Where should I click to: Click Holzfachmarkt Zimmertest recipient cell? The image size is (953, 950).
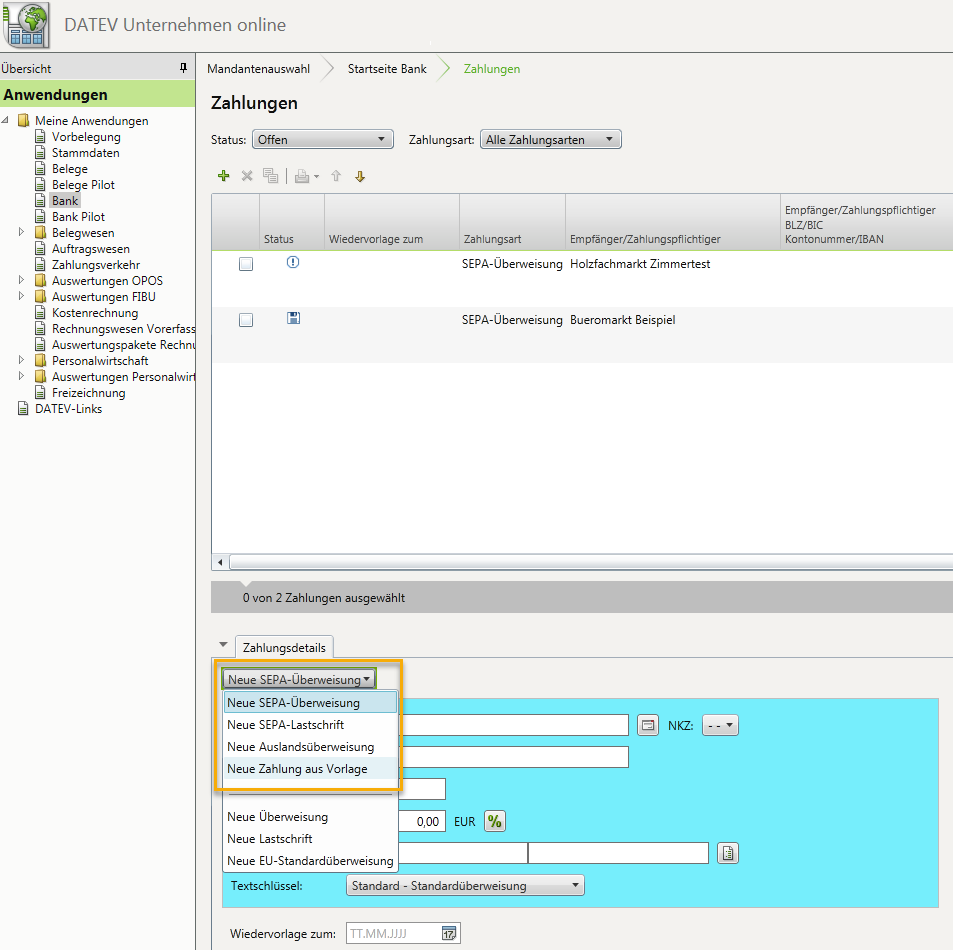coord(640,264)
